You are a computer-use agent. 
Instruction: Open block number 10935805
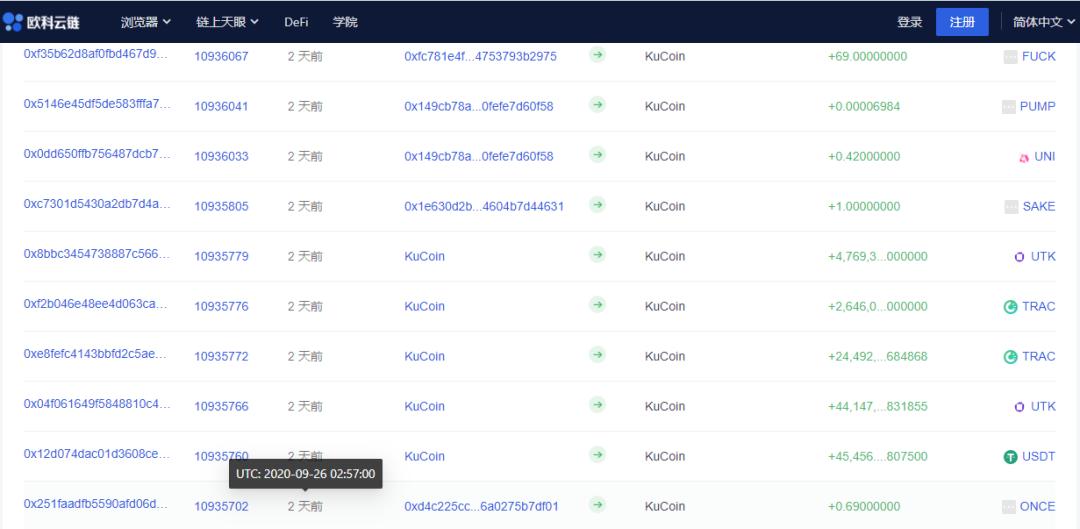pos(221,207)
